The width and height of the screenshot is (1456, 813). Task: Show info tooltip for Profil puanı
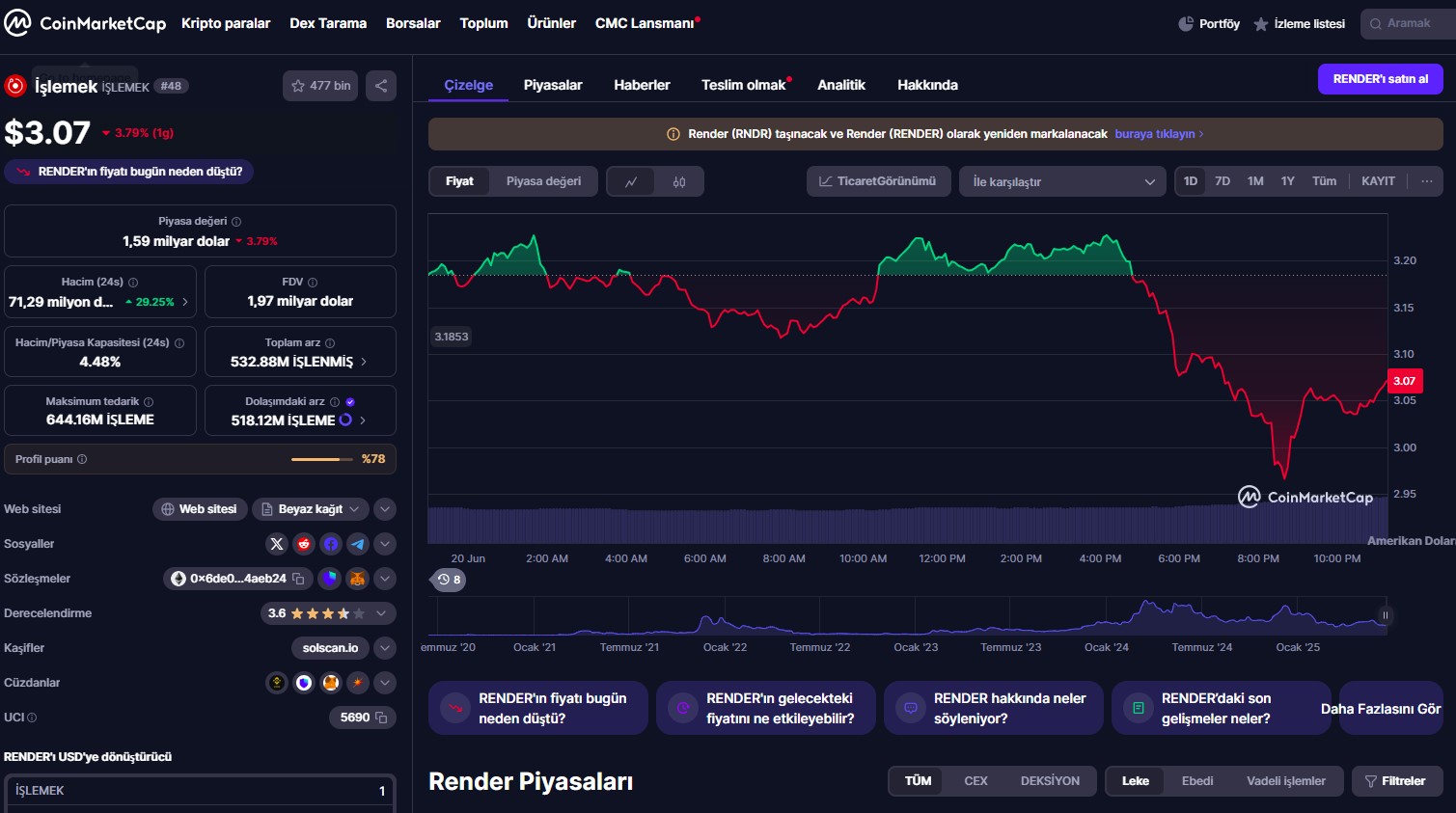point(82,459)
